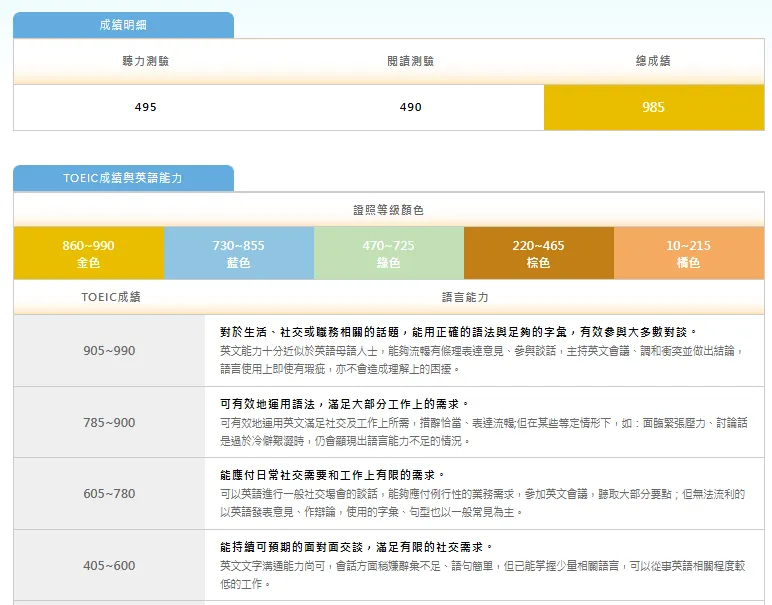Click the 聽力測驗 column header
This screenshot has height=605, width=772.
146,61
